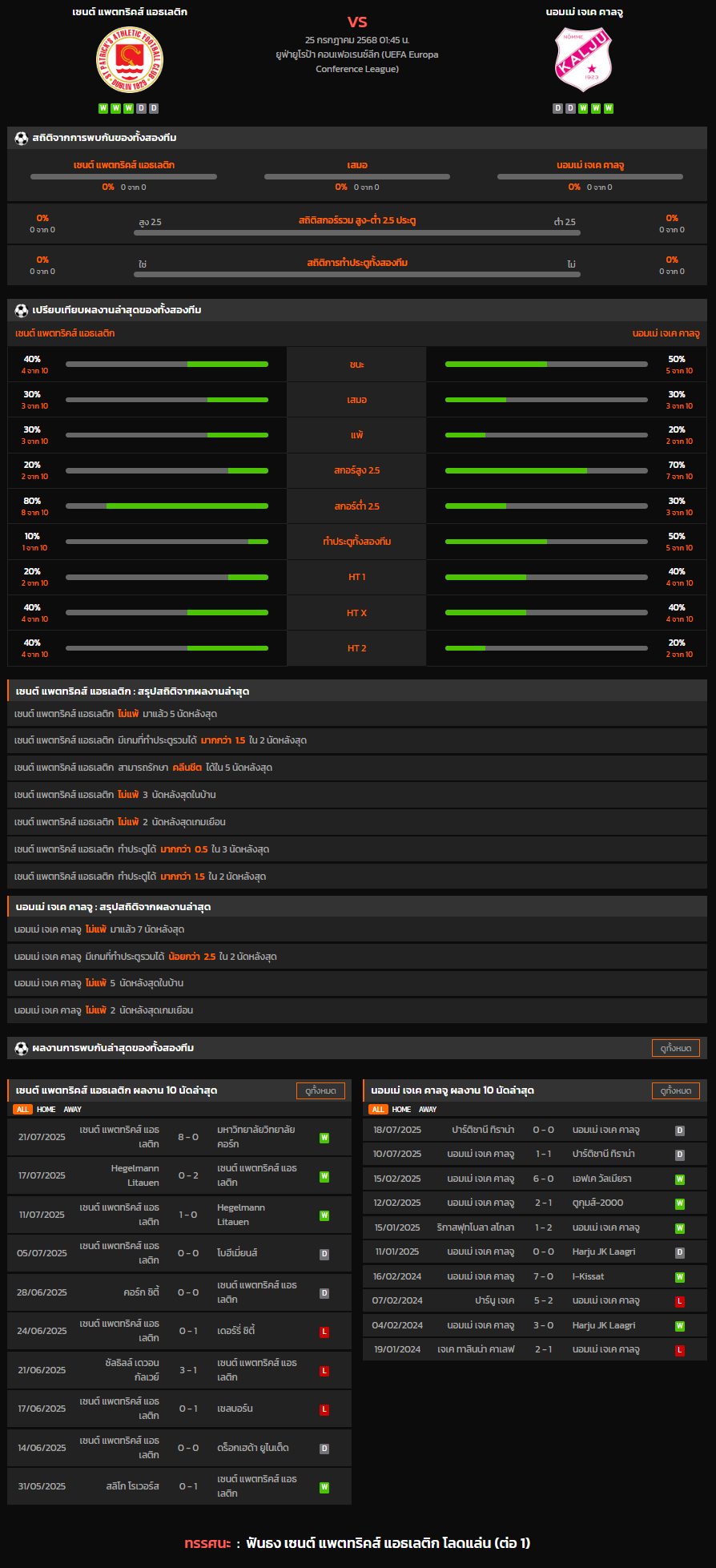This screenshot has height=1568, width=716.
Task: Click the date 31/05/2025 in St Patrick's table
Action: pyautogui.click(x=42, y=1486)
